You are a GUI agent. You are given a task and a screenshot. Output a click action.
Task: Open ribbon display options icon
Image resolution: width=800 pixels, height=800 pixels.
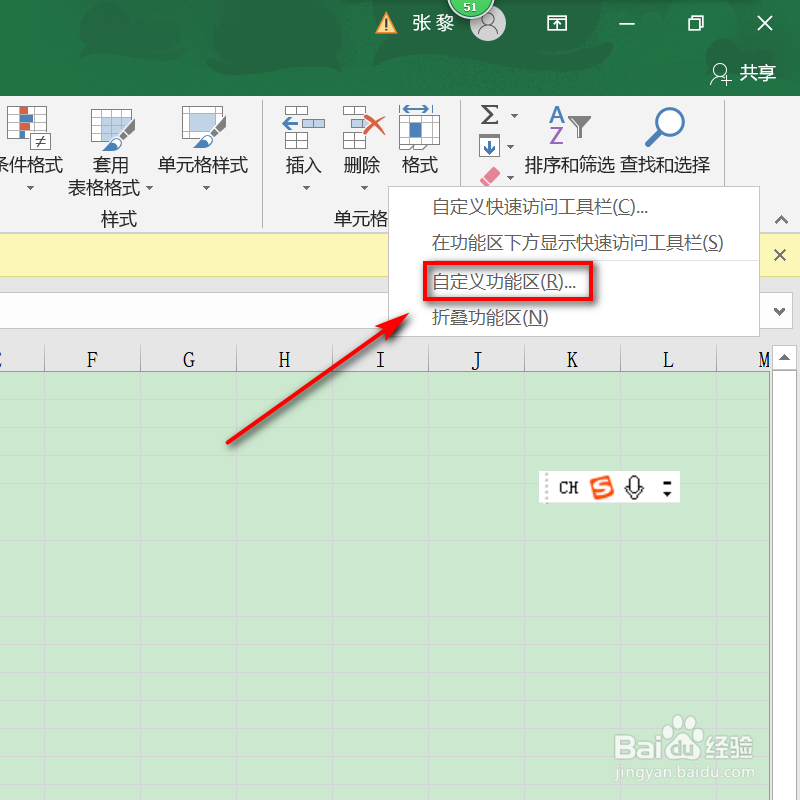coord(557,23)
